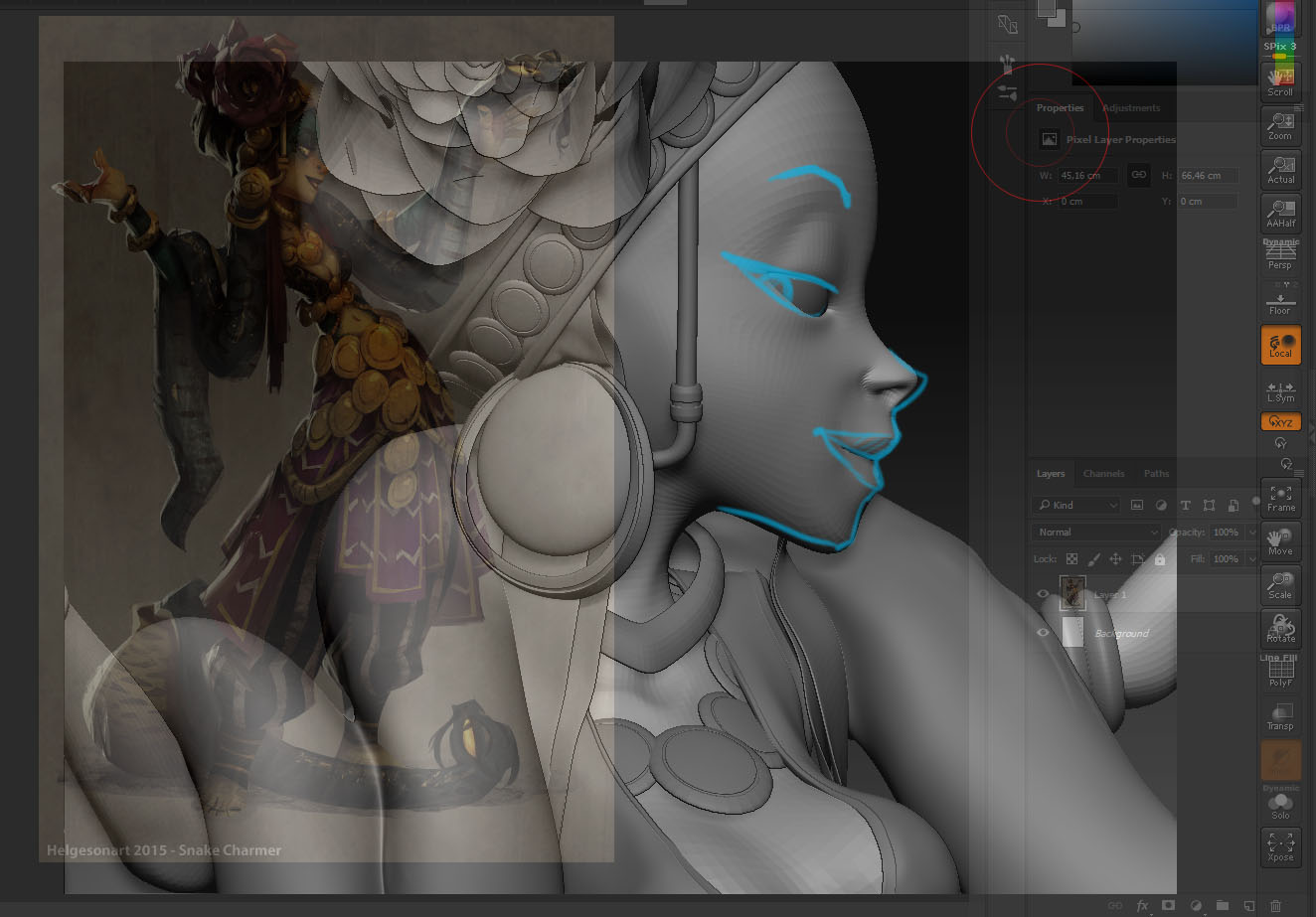The height and width of the screenshot is (917, 1316).
Task: Expand the Kind layer filter dropdown
Action: tap(1076, 505)
